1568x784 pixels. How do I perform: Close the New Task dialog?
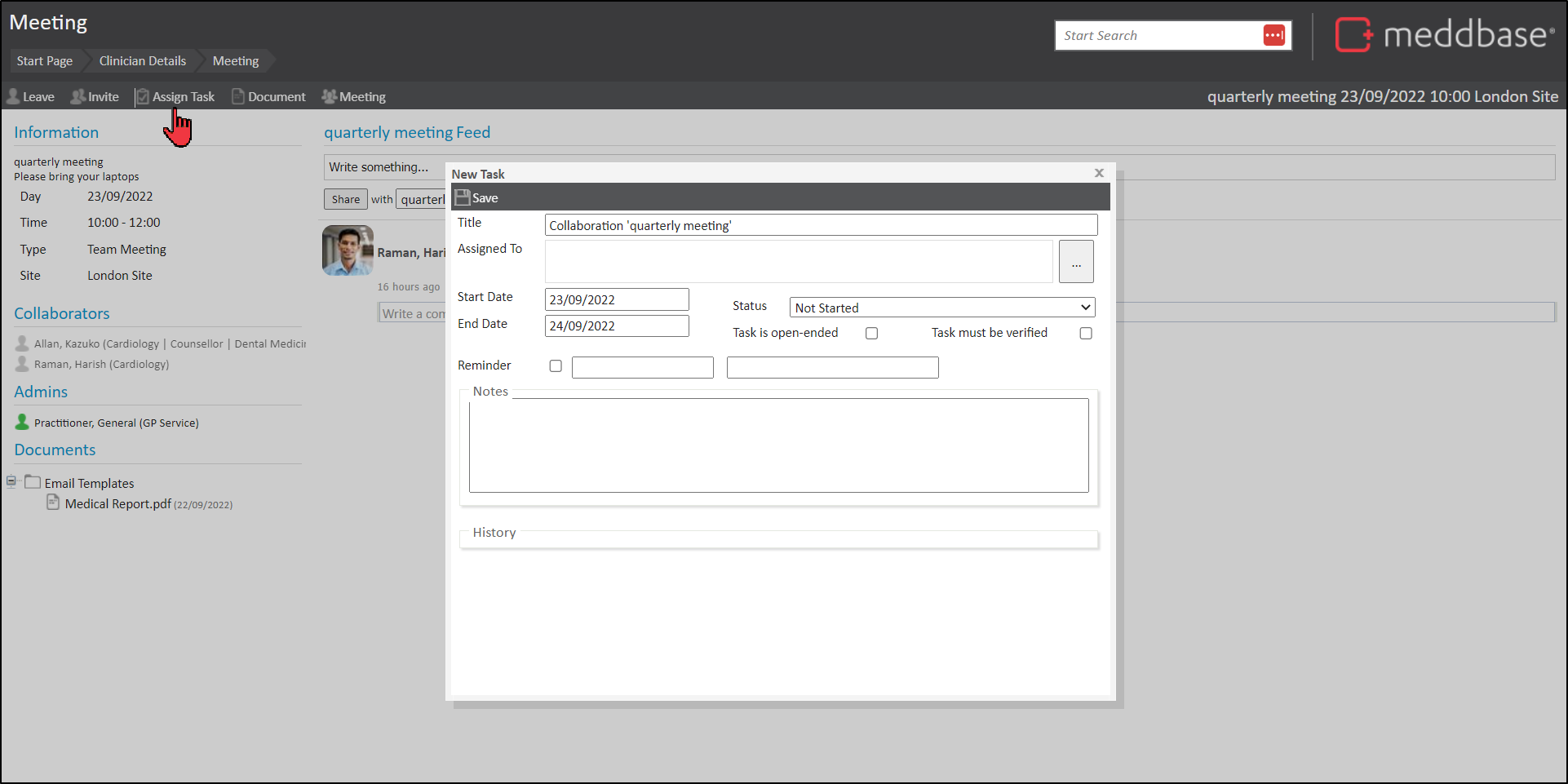pyautogui.click(x=1099, y=173)
